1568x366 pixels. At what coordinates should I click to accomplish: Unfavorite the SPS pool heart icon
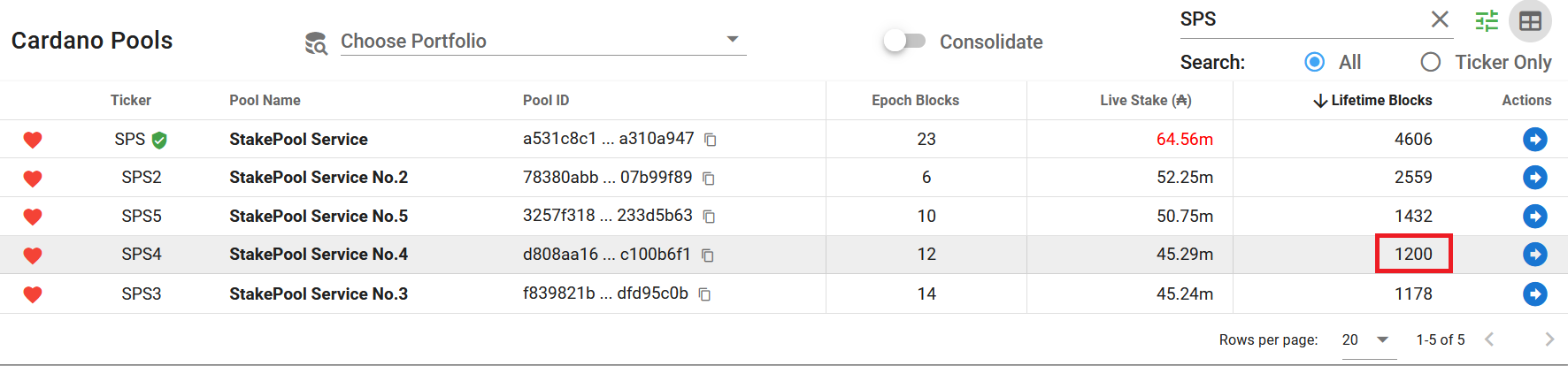(33, 140)
